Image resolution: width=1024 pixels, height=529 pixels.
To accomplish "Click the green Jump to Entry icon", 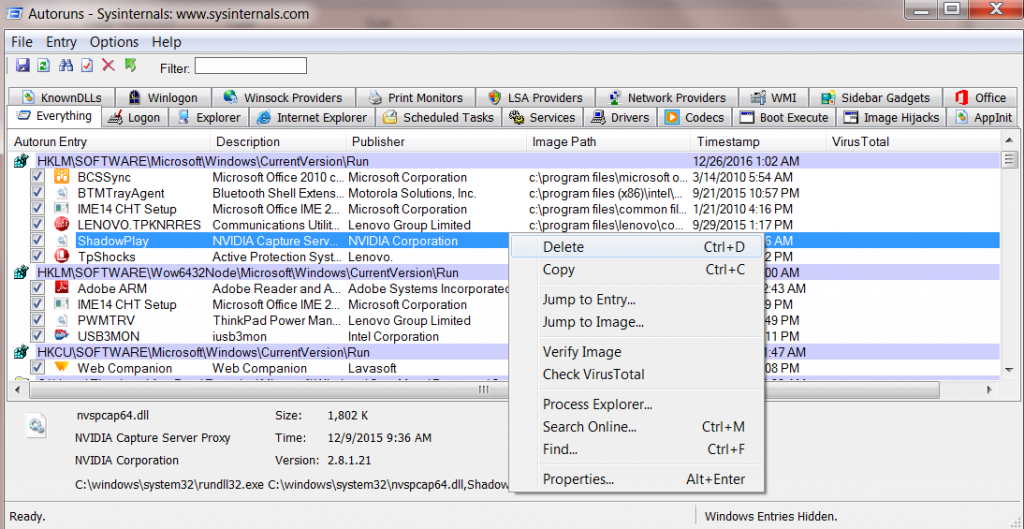I will [131, 65].
